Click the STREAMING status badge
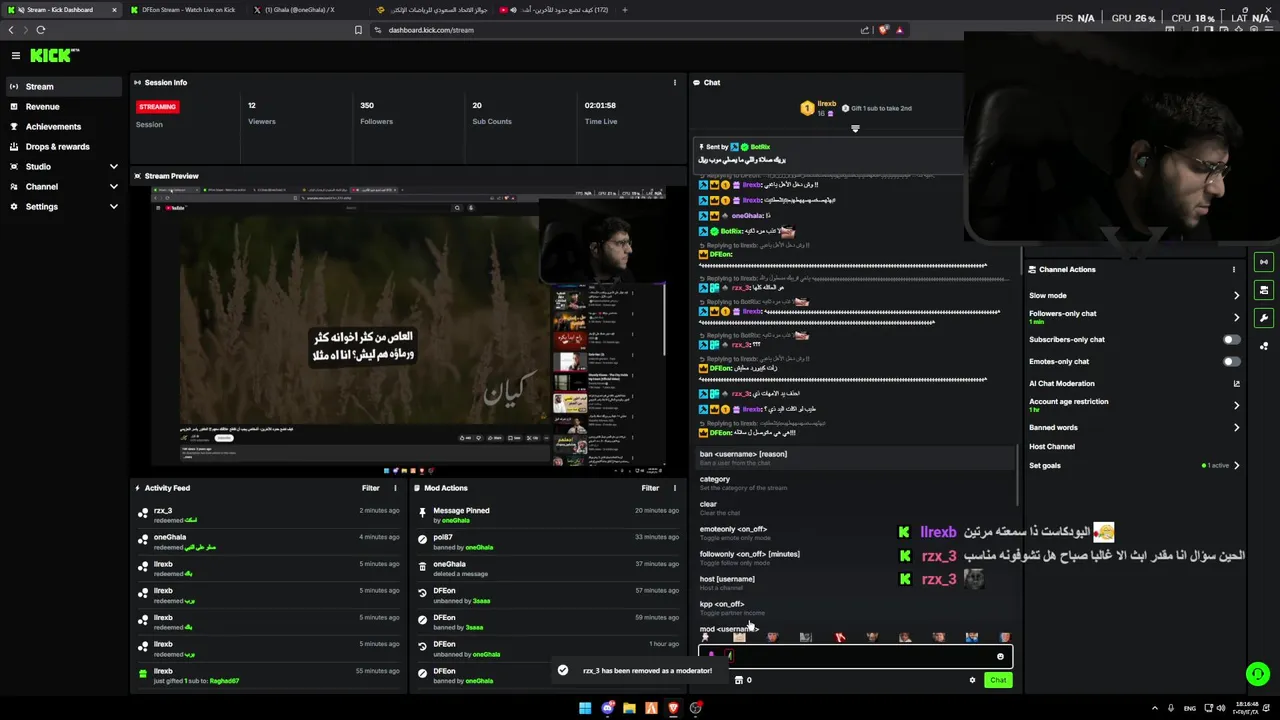 [x=158, y=107]
